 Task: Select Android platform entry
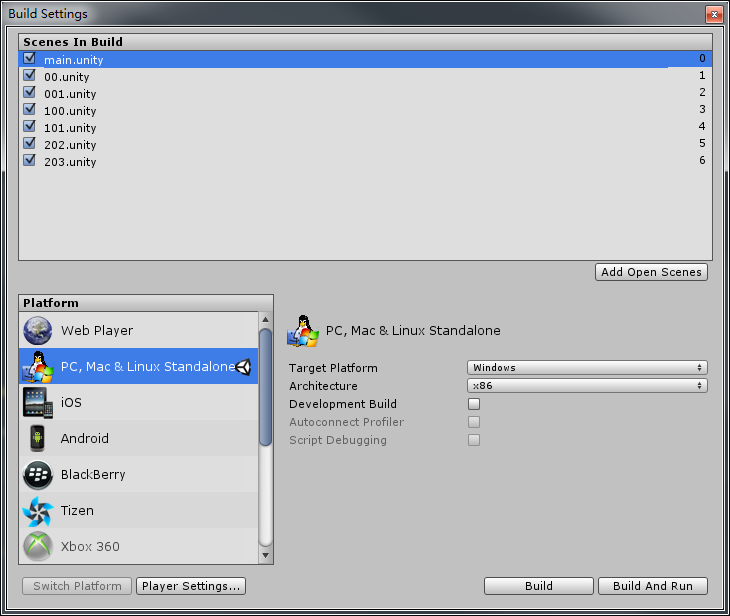coord(139,438)
